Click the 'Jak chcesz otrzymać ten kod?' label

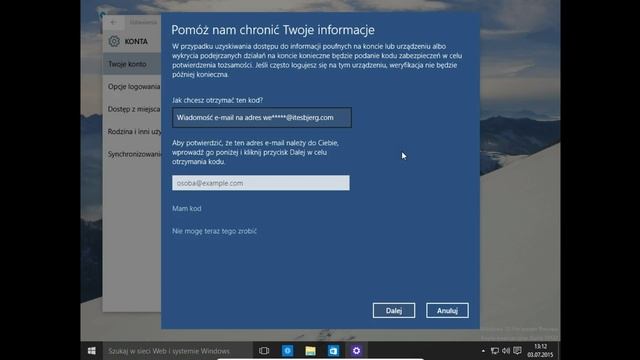coord(218,100)
